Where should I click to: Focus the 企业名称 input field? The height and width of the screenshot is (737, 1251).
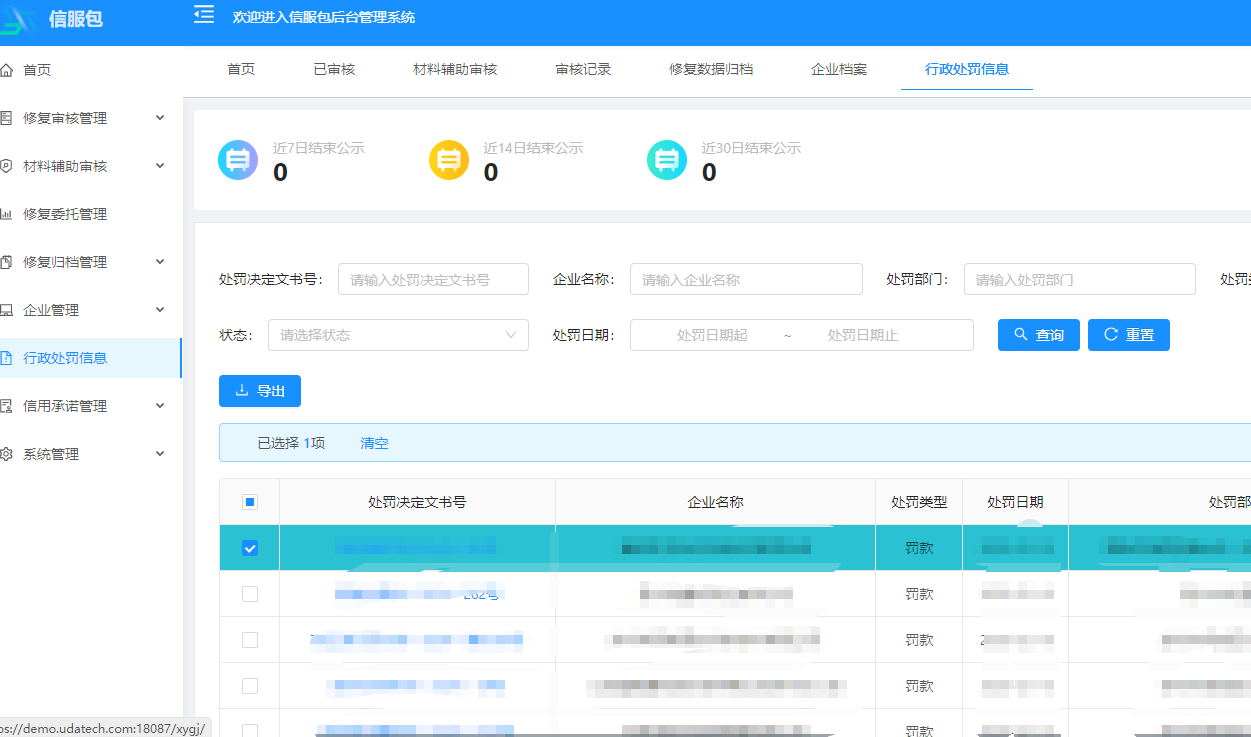point(746,280)
